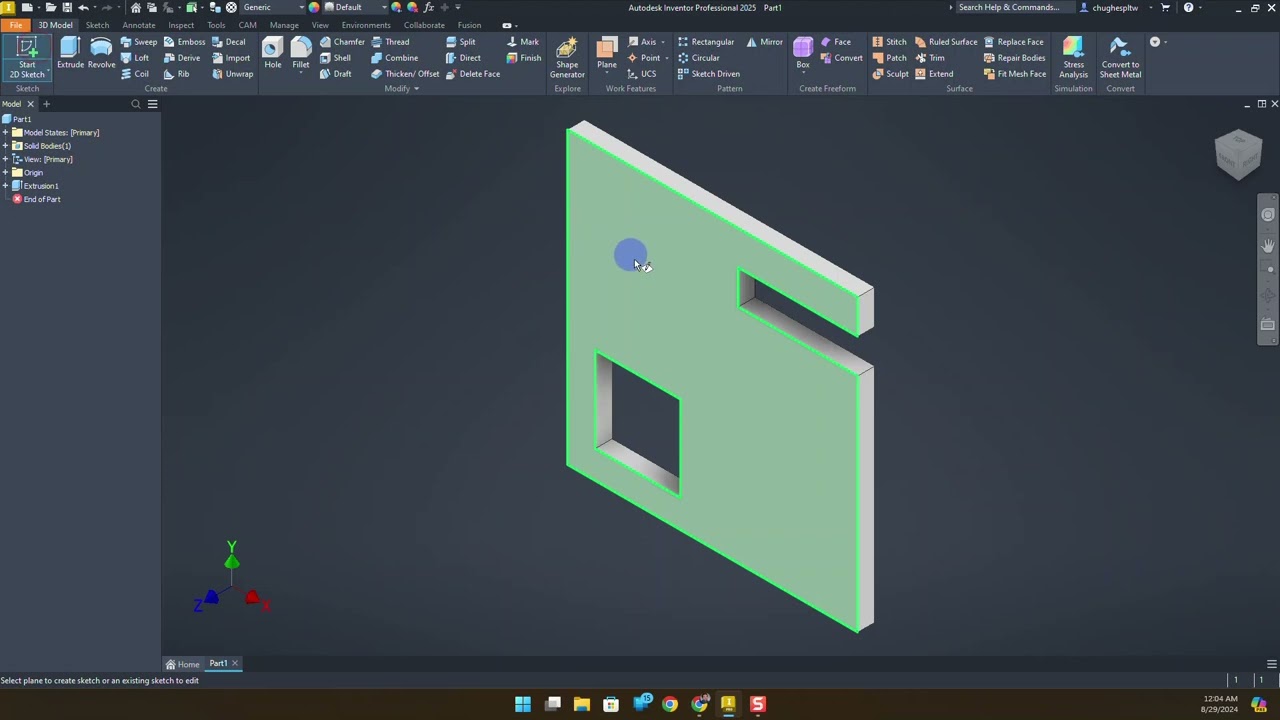Add a new browser panel tab
This screenshot has width=1280, height=720.
pyautogui.click(x=46, y=104)
